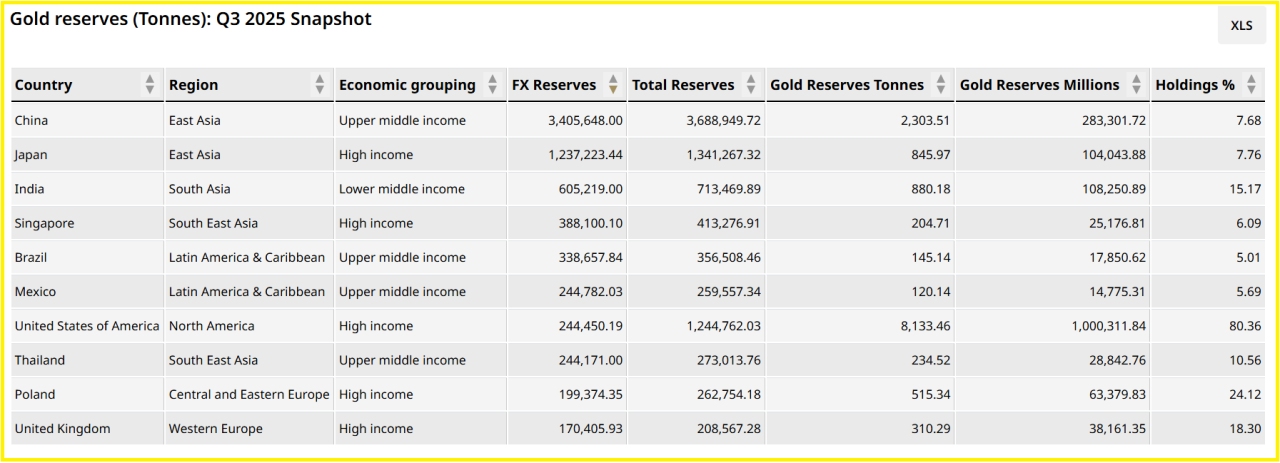Download the table using XLS button
1280x463 pixels.
[1241, 26]
